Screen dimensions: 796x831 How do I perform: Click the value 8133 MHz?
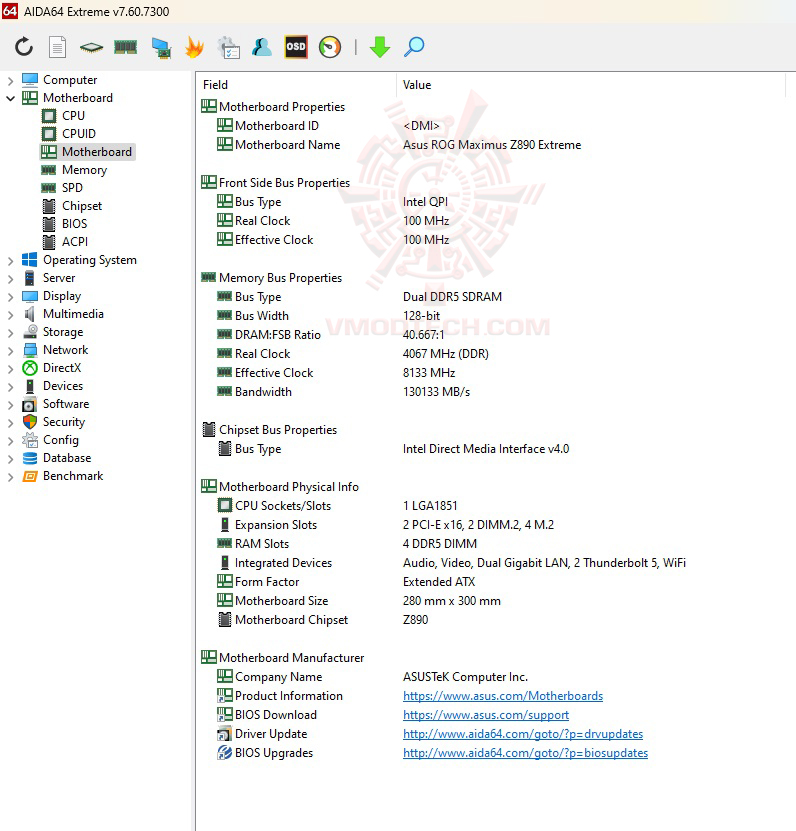pos(429,373)
